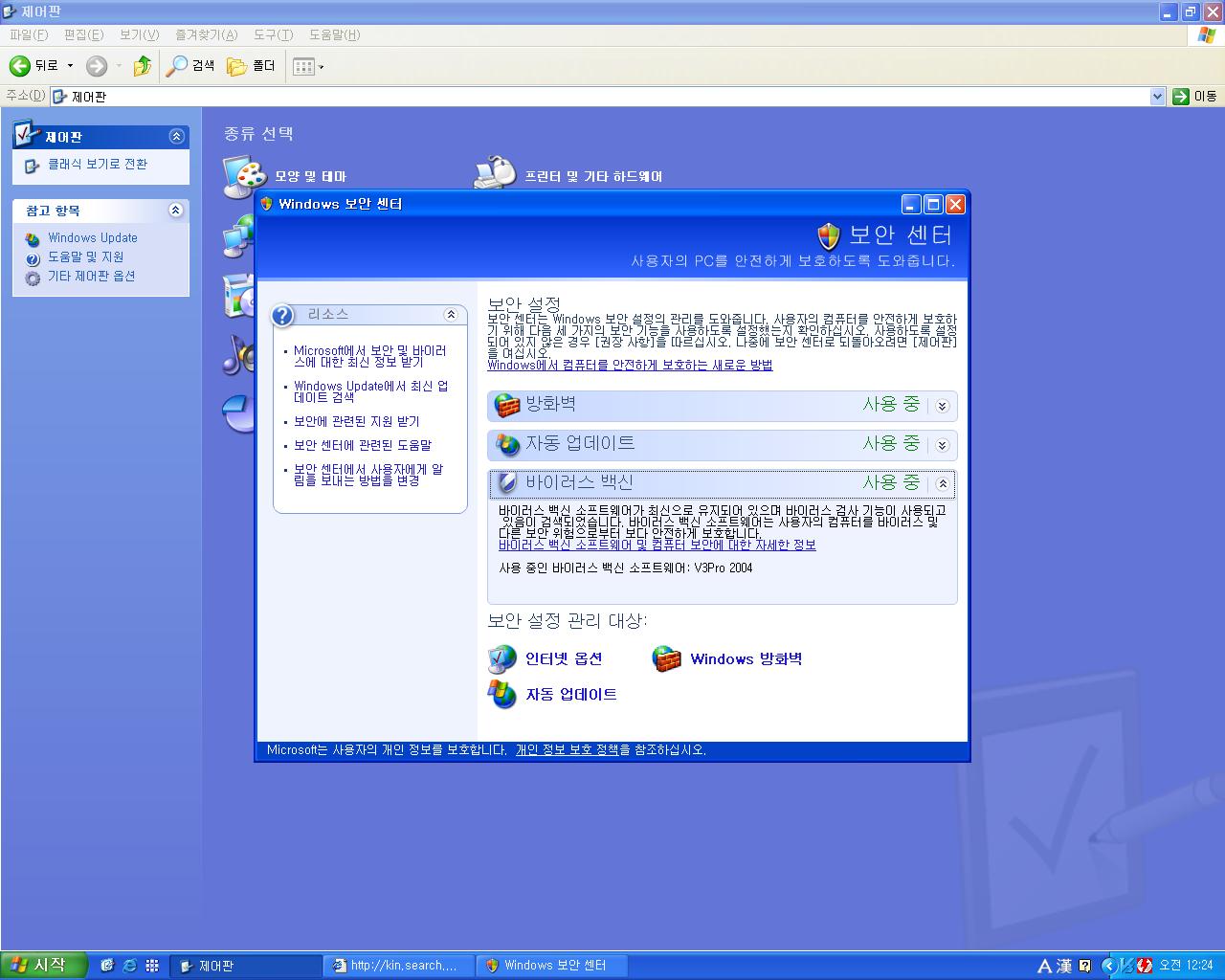Click the Windows 보안 센터 taskbar button
Image resolution: width=1225 pixels, height=980 pixels.
pyautogui.click(x=552, y=966)
